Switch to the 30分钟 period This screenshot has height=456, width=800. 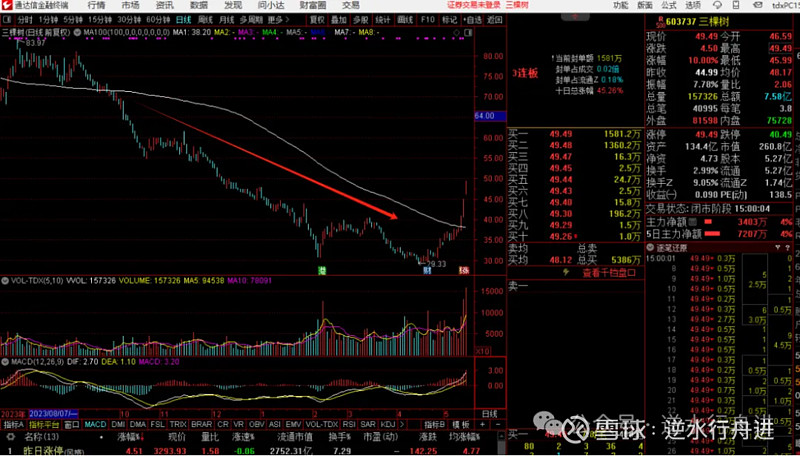pos(129,20)
